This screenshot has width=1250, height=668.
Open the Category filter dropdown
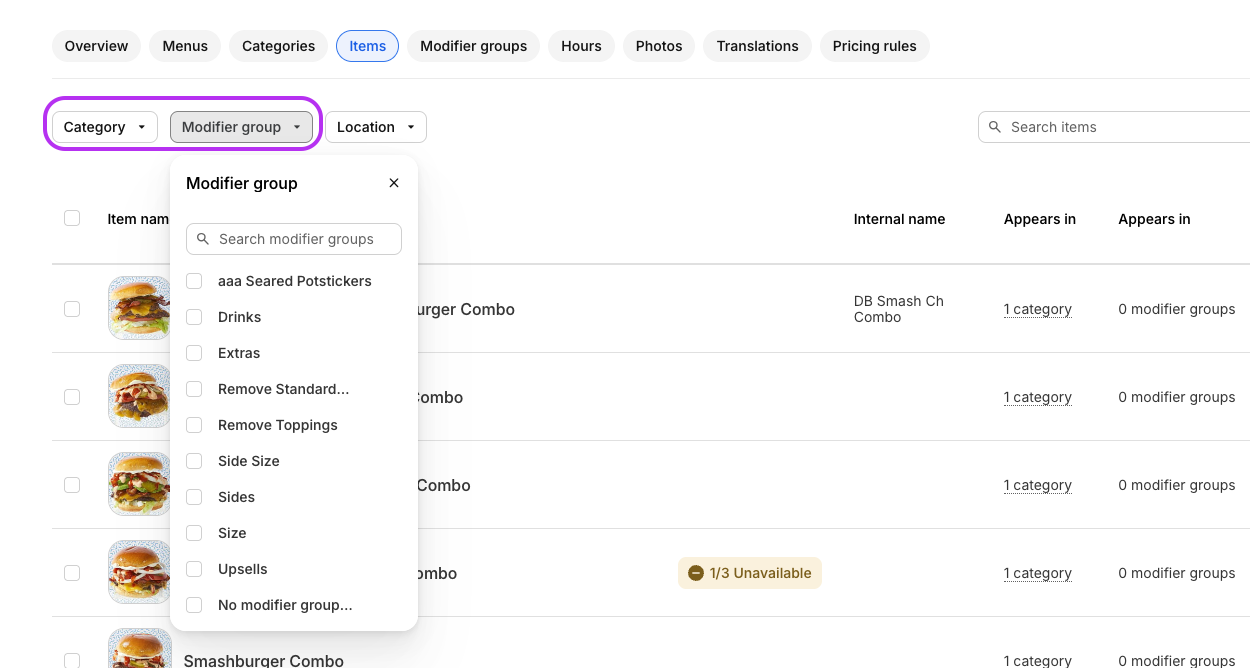click(x=105, y=127)
